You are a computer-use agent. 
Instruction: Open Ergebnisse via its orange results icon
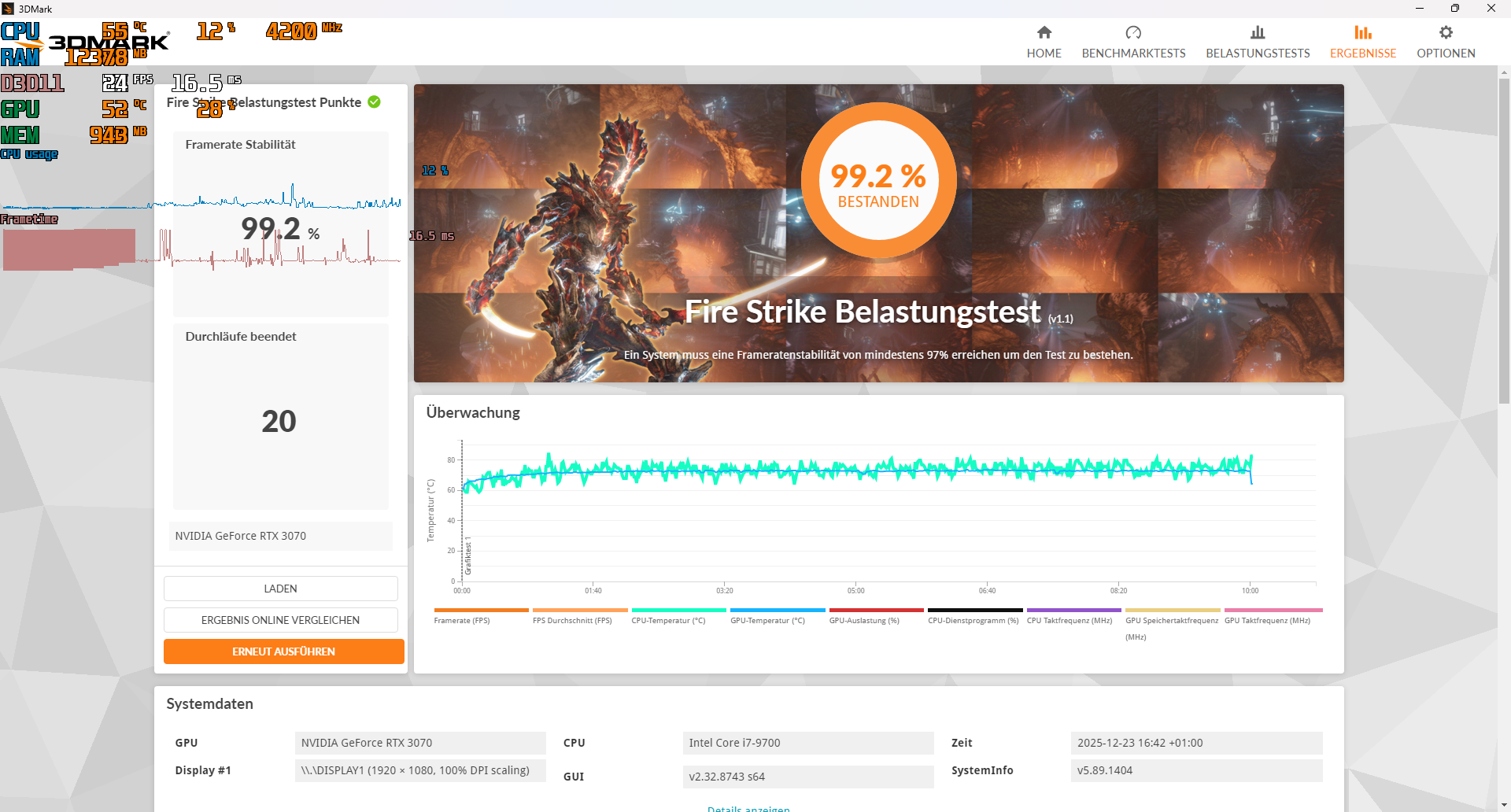[1363, 32]
